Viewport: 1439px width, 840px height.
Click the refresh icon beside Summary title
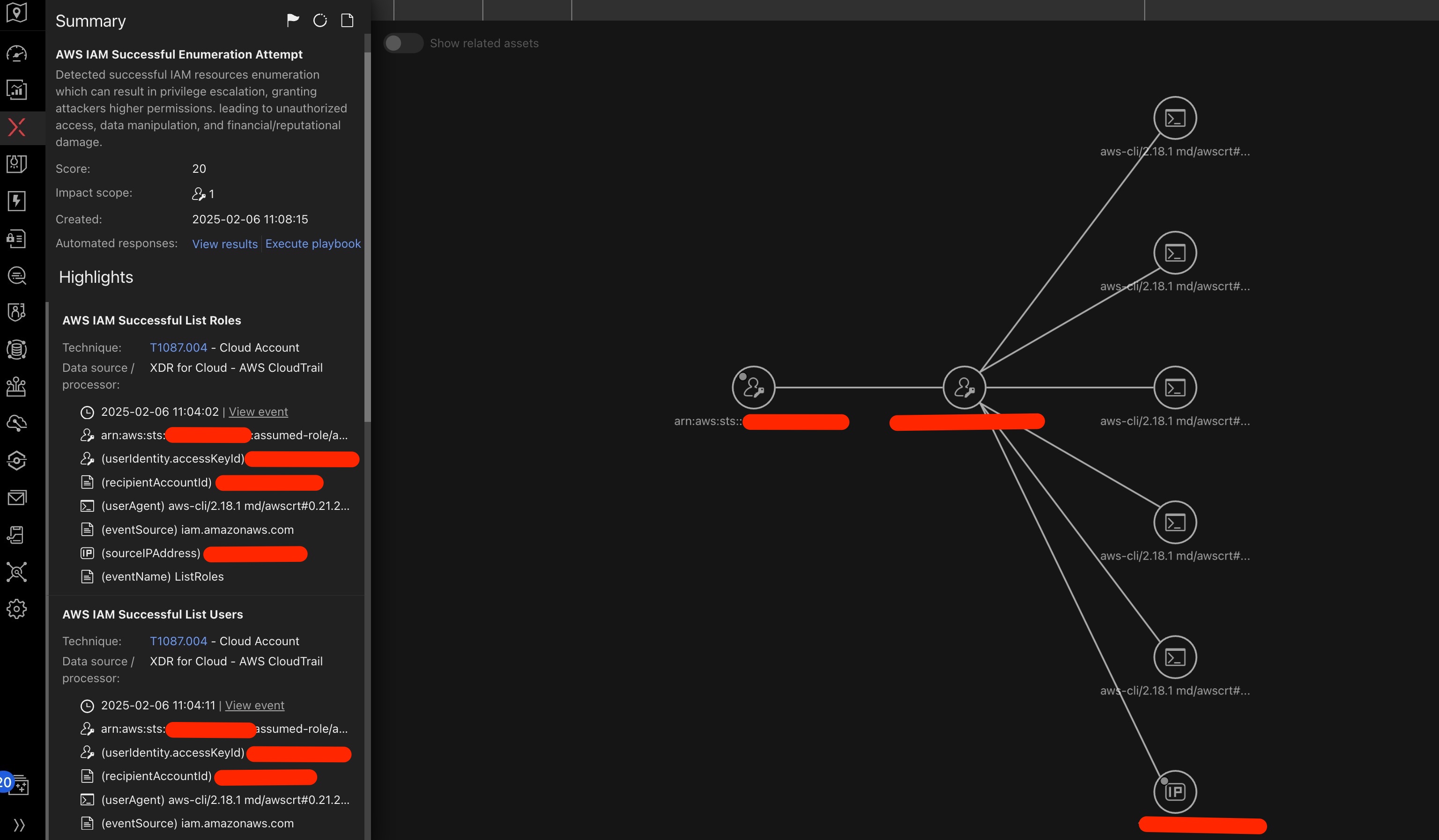[x=320, y=21]
